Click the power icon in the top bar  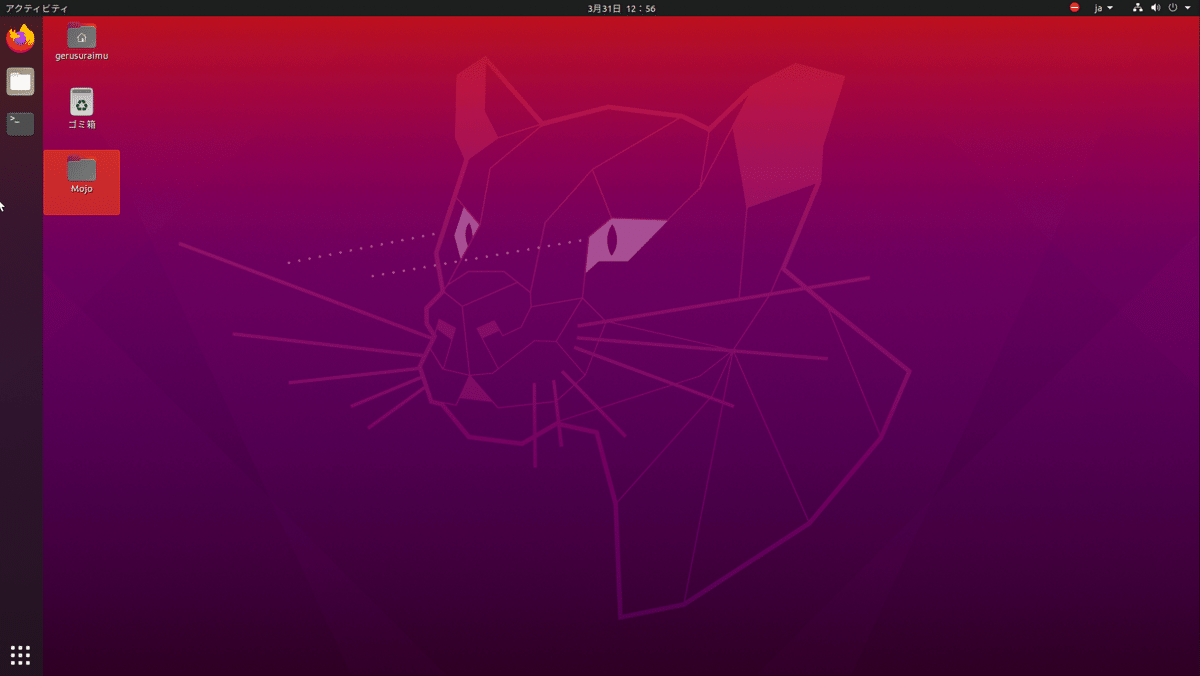(1173, 7)
